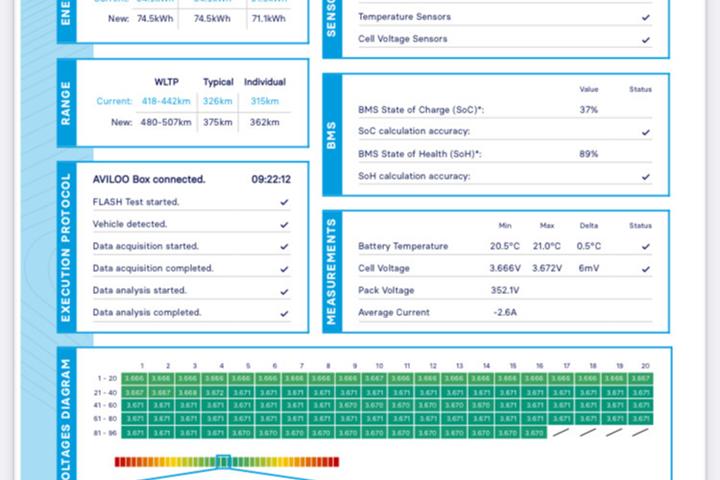Click the Data acquisition completed checkmark
Screen dimensions: 720x480
click(x=284, y=269)
